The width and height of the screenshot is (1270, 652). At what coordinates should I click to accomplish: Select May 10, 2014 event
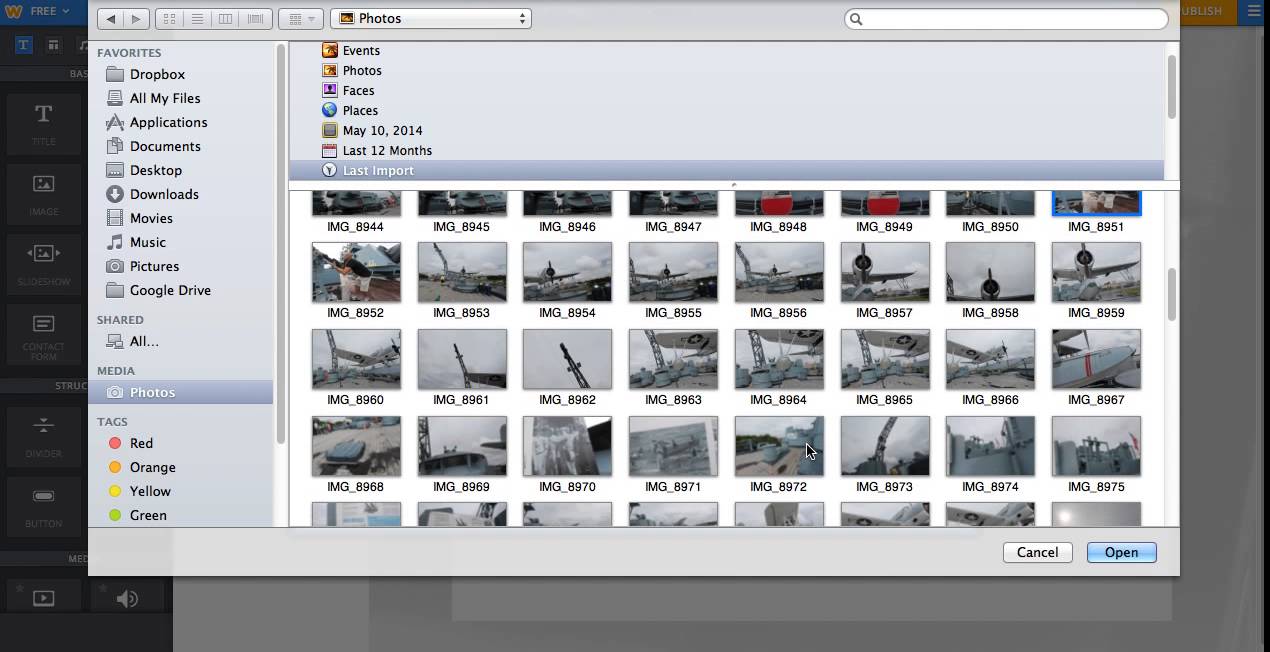382,130
